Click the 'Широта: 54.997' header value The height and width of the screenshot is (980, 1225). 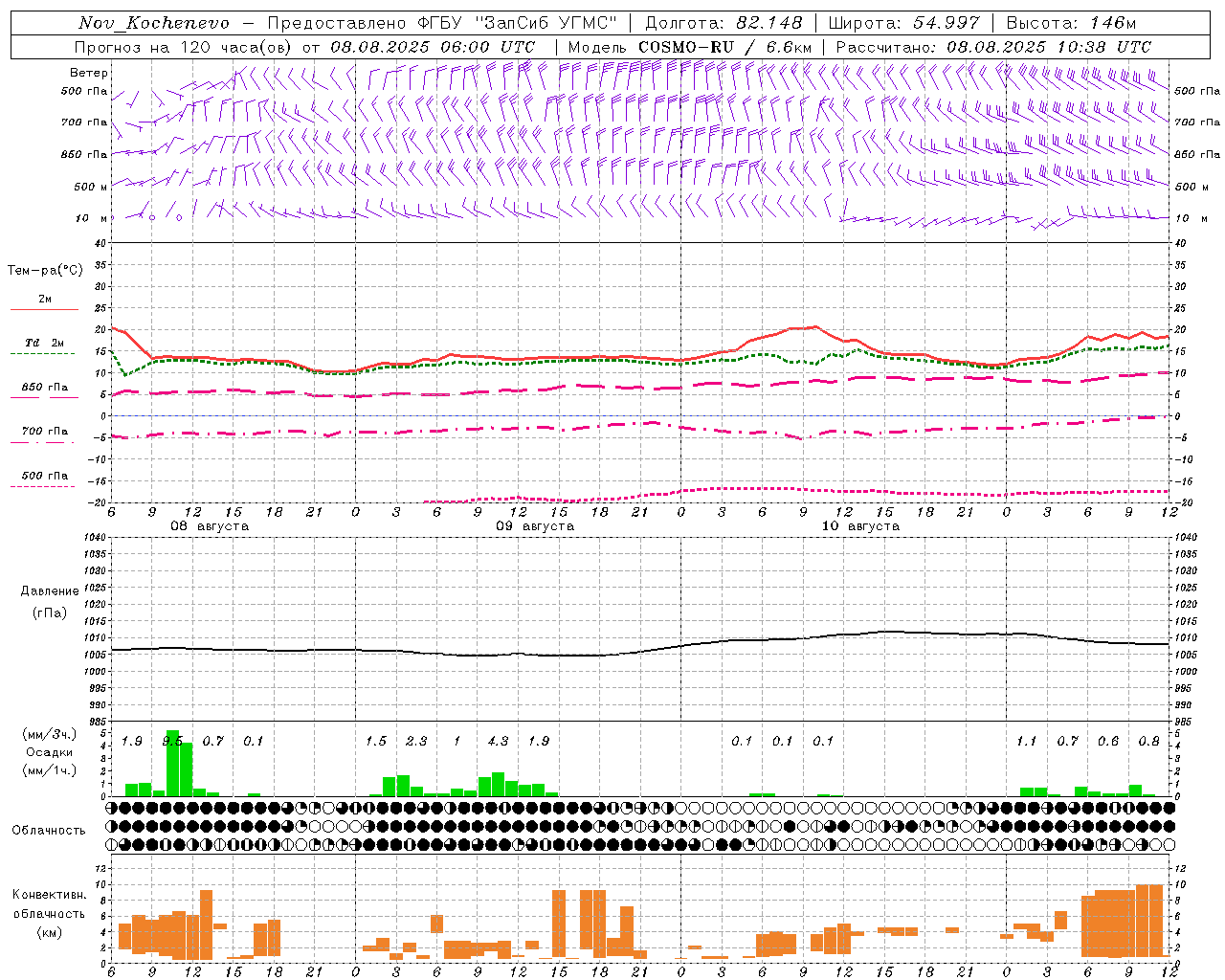coord(904,23)
